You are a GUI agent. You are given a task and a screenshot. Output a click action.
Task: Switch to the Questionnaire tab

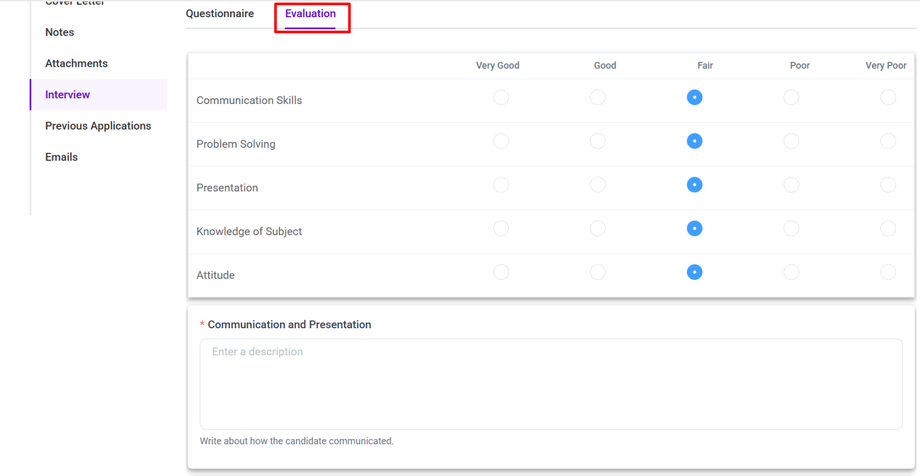220,14
